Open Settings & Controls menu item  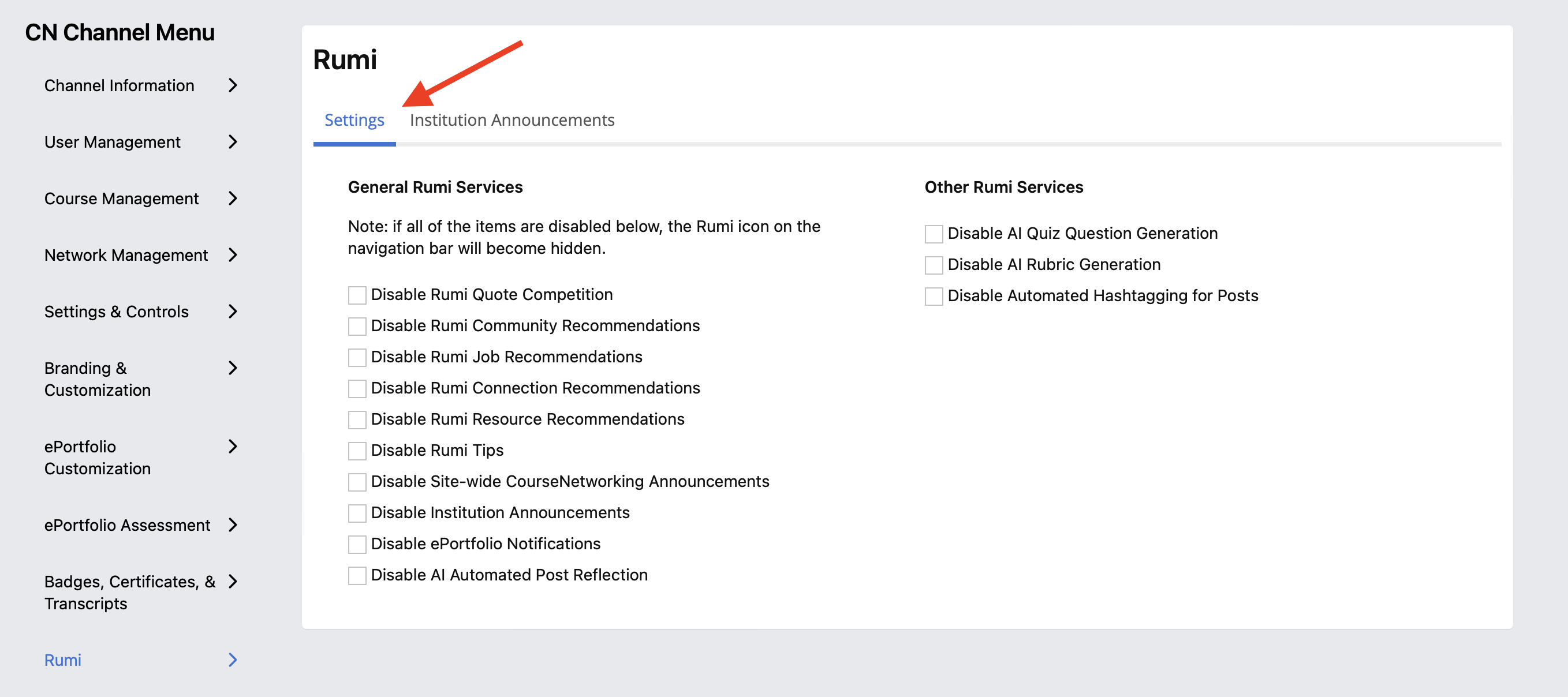pyautogui.click(x=117, y=312)
